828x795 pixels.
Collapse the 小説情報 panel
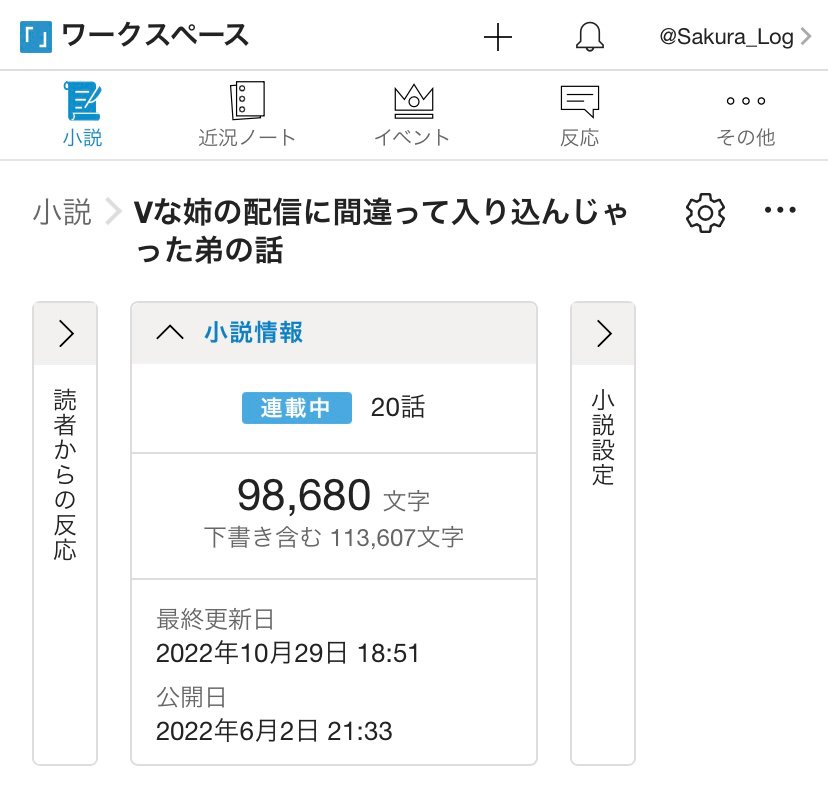171,333
